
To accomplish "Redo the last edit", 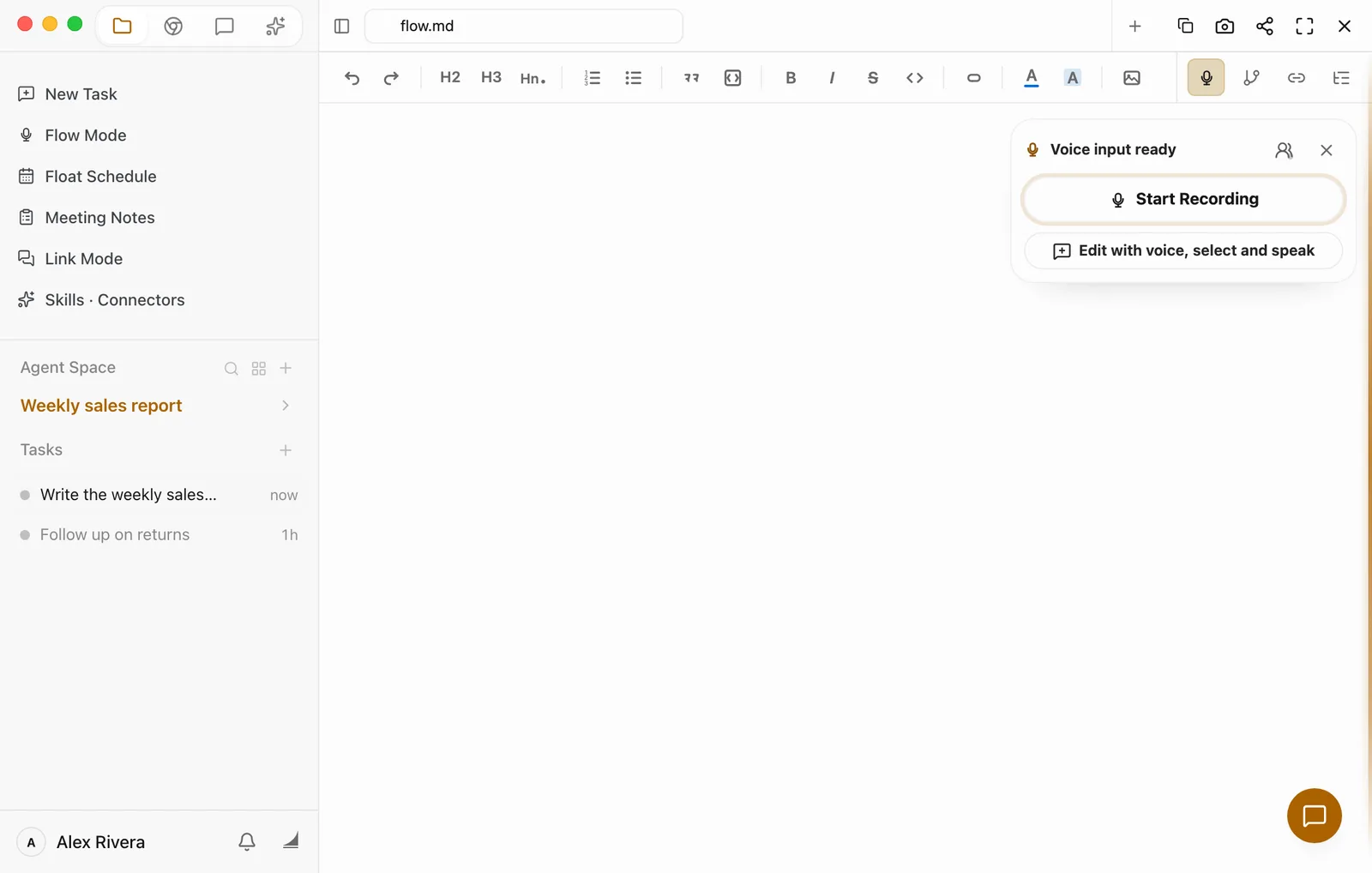I will coord(391,78).
